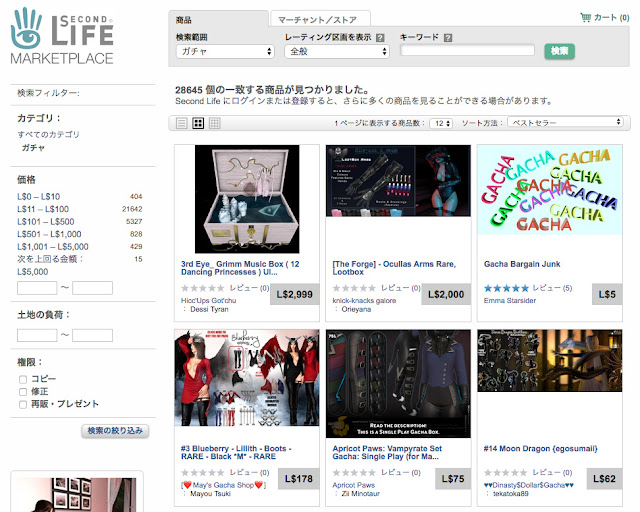
Task: Open the 検索範囲 ガチャ dropdown
Action: click(x=225, y=51)
